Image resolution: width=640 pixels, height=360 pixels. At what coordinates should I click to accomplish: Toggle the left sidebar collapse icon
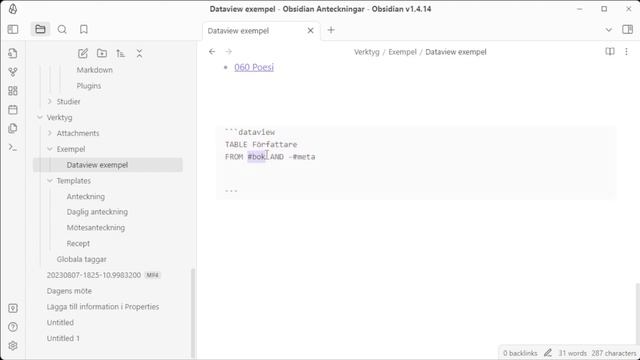click(x=13, y=29)
